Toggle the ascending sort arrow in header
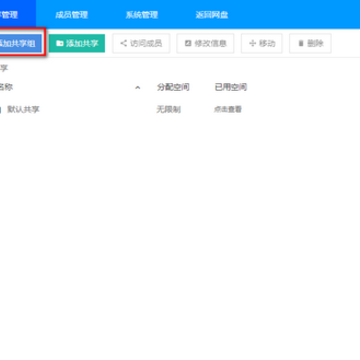The width and height of the screenshot is (360, 360). (x=138, y=88)
